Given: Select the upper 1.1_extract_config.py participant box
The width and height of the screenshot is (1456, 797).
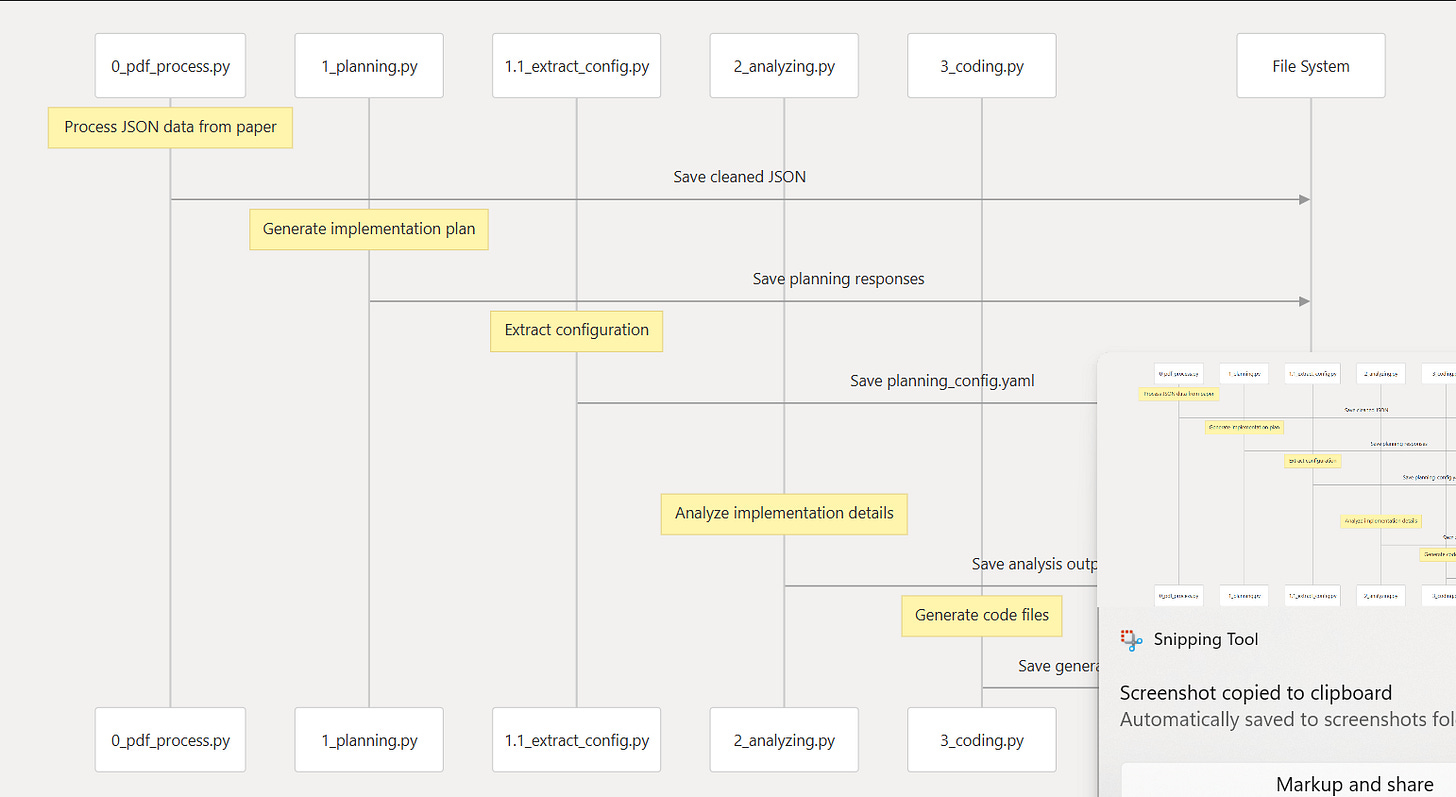Looking at the screenshot, I should [x=576, y=66].
